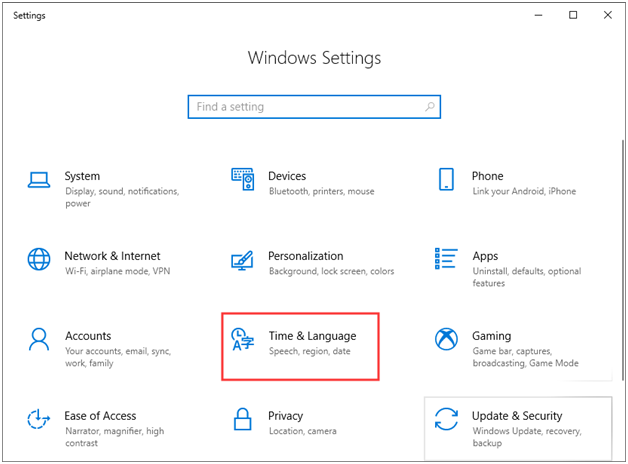628x464 pixels.
Task: Click the 'Bluetooth, printers, mouse' description
Action: [322, 191]
